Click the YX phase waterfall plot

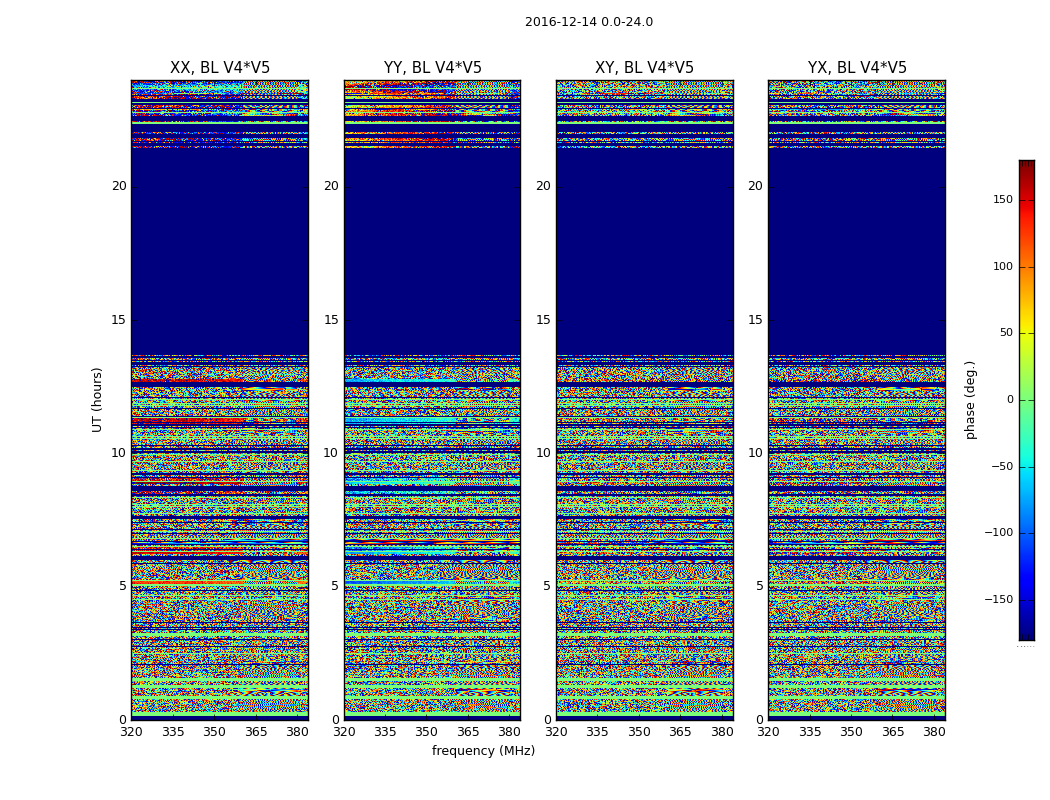click(857, 400)
